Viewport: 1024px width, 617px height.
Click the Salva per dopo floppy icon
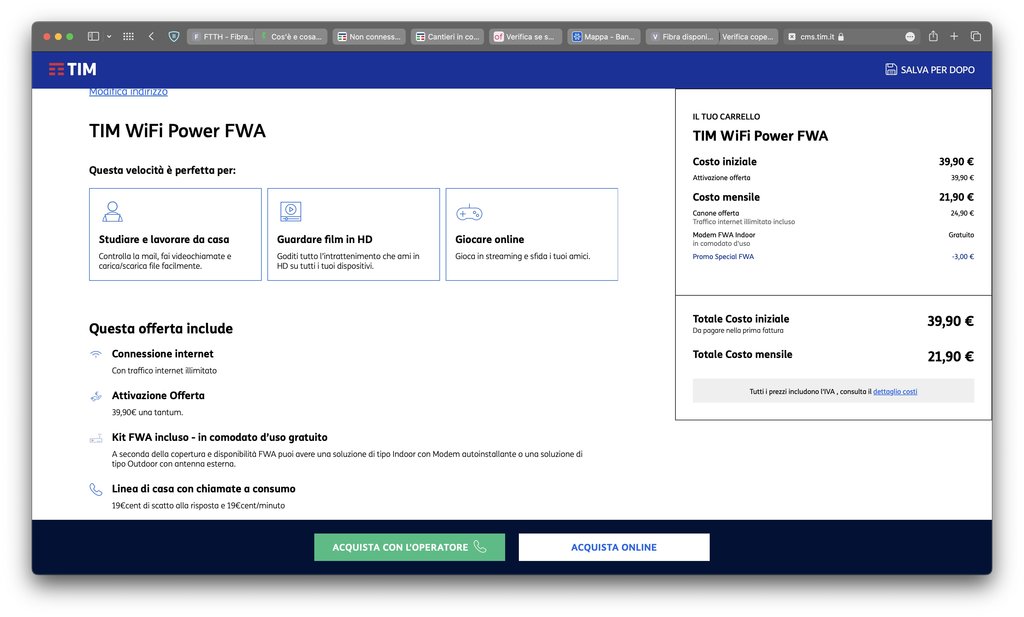891,69
